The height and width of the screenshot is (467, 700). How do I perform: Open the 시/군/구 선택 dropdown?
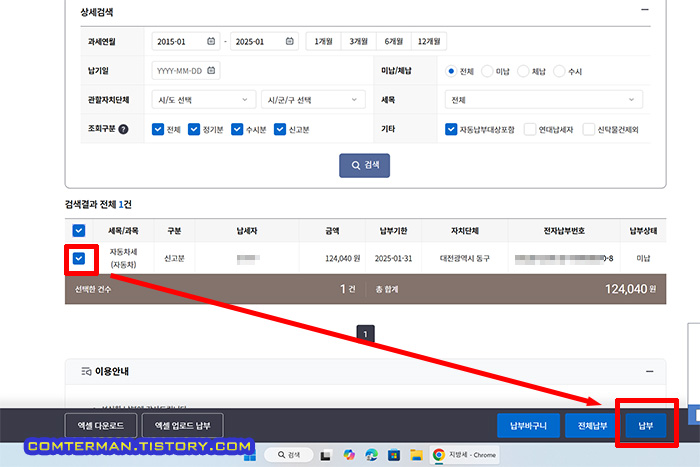click(x=313, y=100)
